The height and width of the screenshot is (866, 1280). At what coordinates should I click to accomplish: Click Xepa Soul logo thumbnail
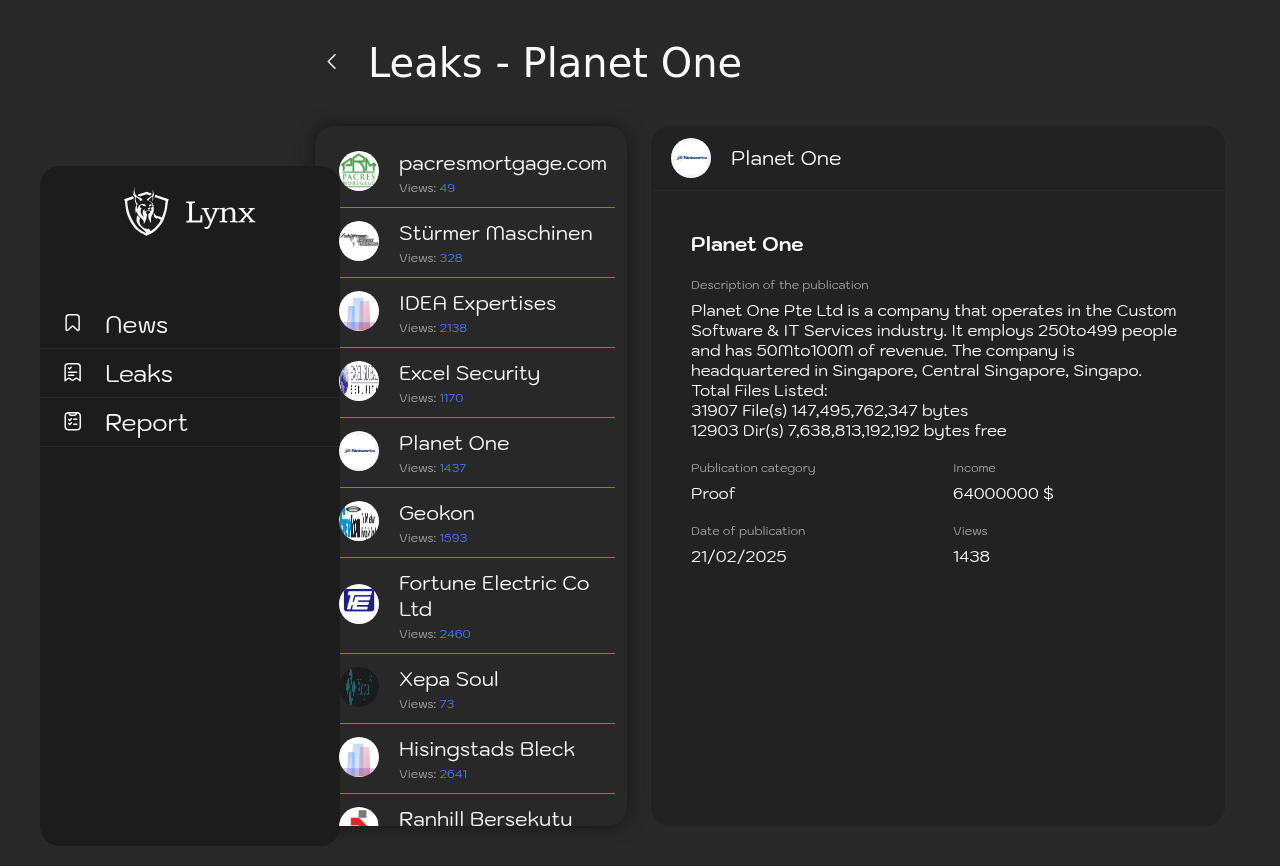[x=359, y=687]
